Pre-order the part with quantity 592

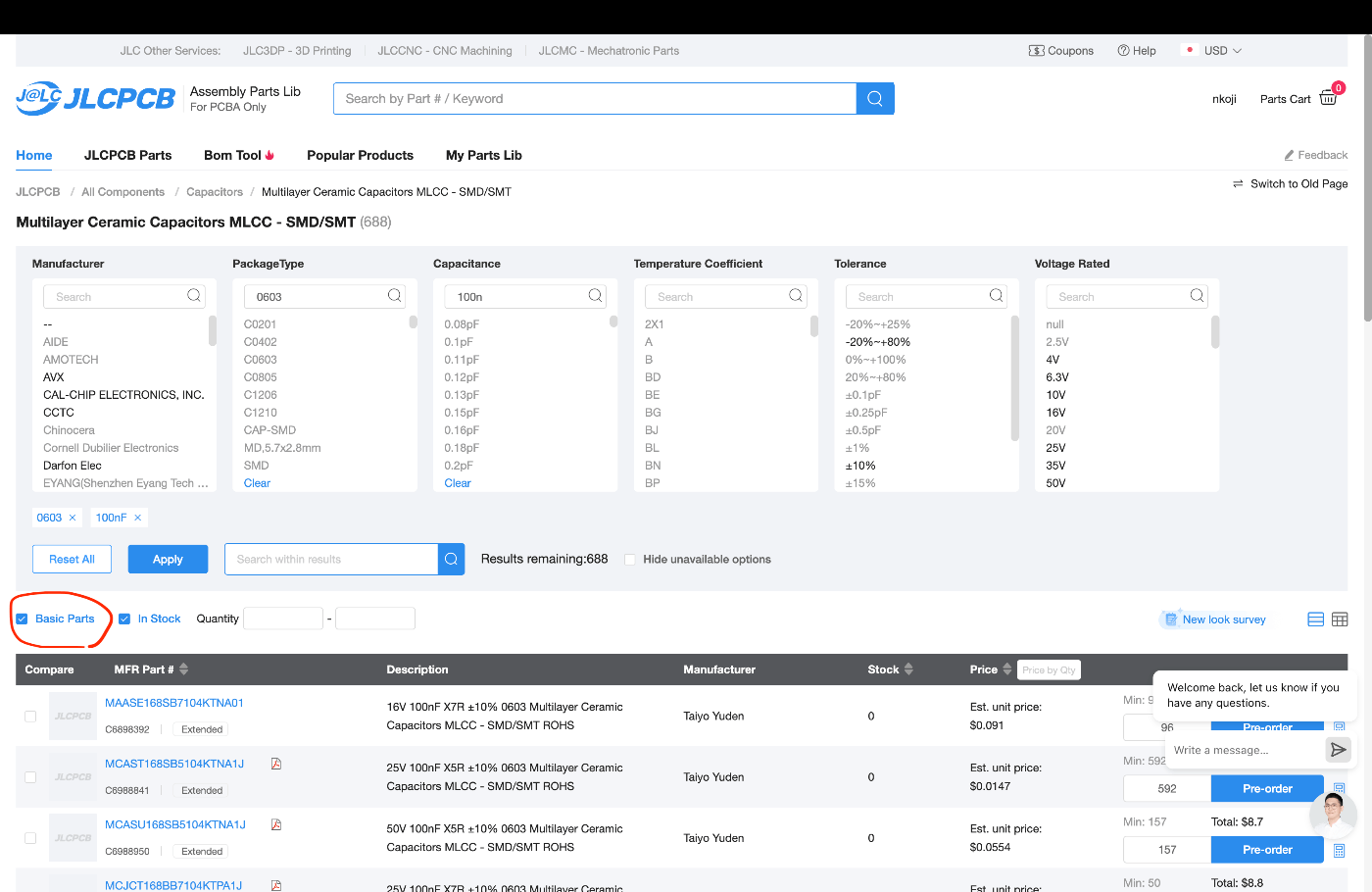pyautogui.click(x=1267, y=789)
